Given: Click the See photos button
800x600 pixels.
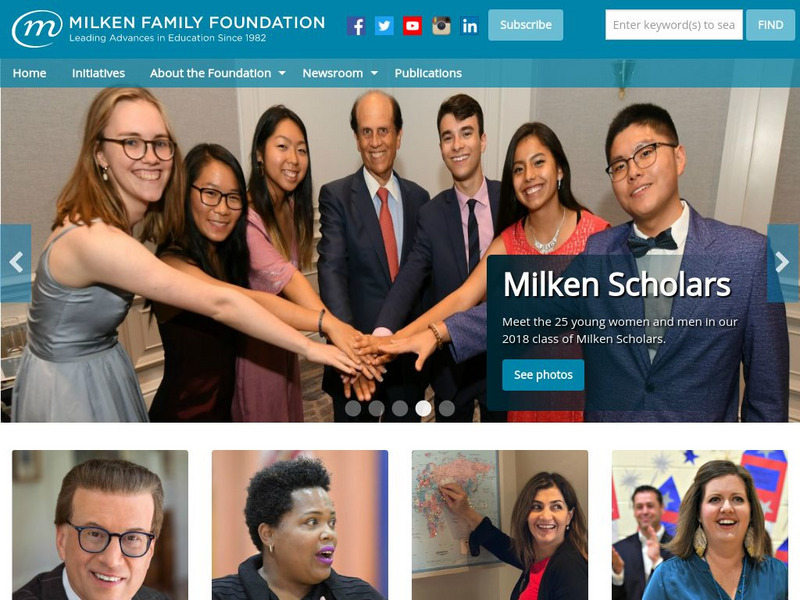Looking at the screenshot, I should [543, 375].
